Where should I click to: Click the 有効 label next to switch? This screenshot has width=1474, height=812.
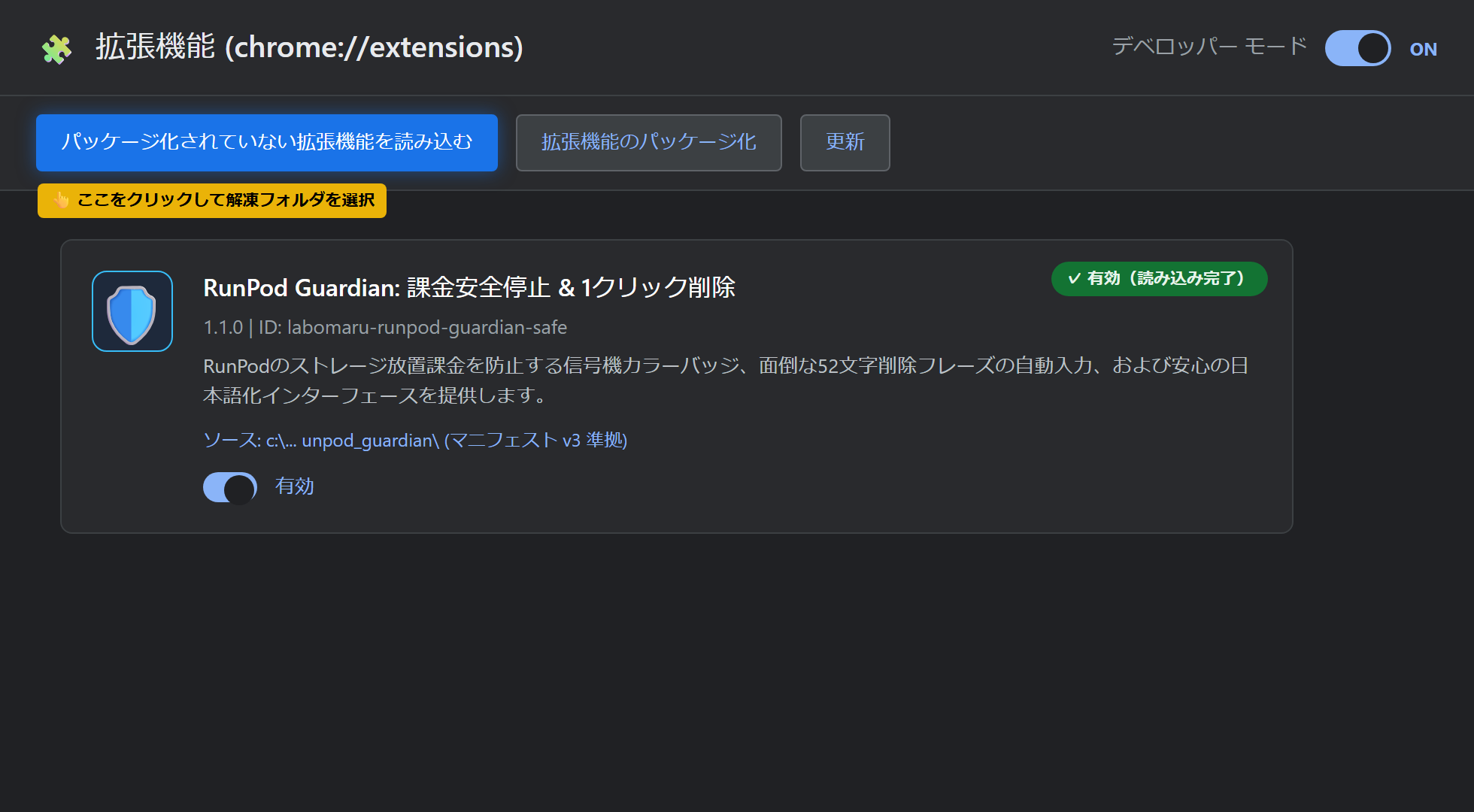(x=294, y=486)
